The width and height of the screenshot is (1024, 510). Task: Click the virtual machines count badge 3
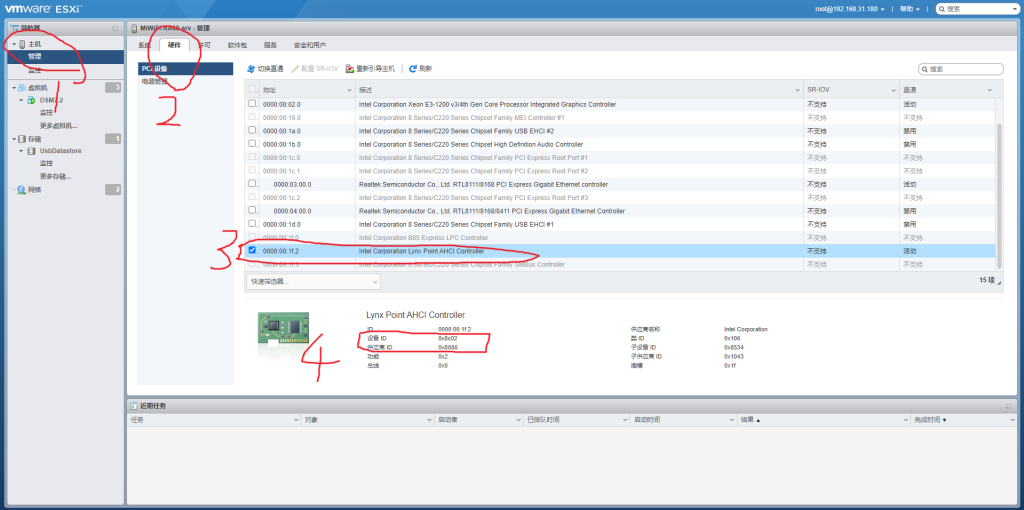pos(113,88)
